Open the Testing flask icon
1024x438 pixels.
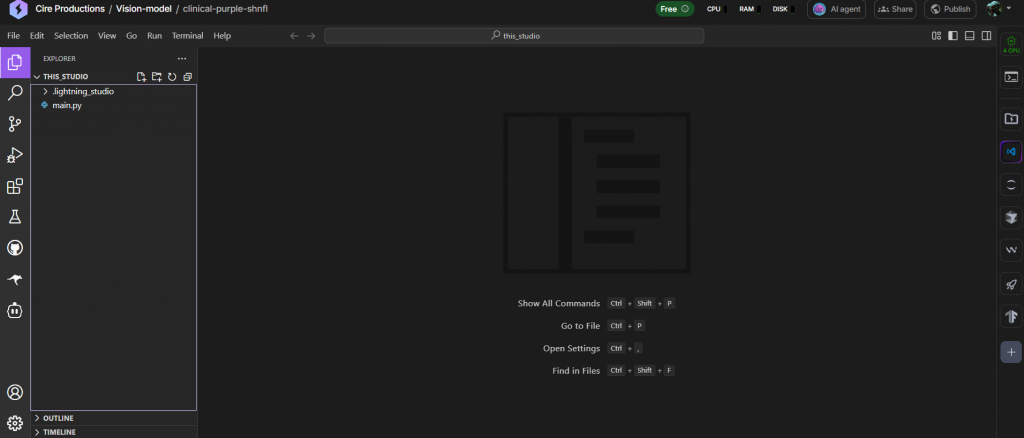pos(15,217)
